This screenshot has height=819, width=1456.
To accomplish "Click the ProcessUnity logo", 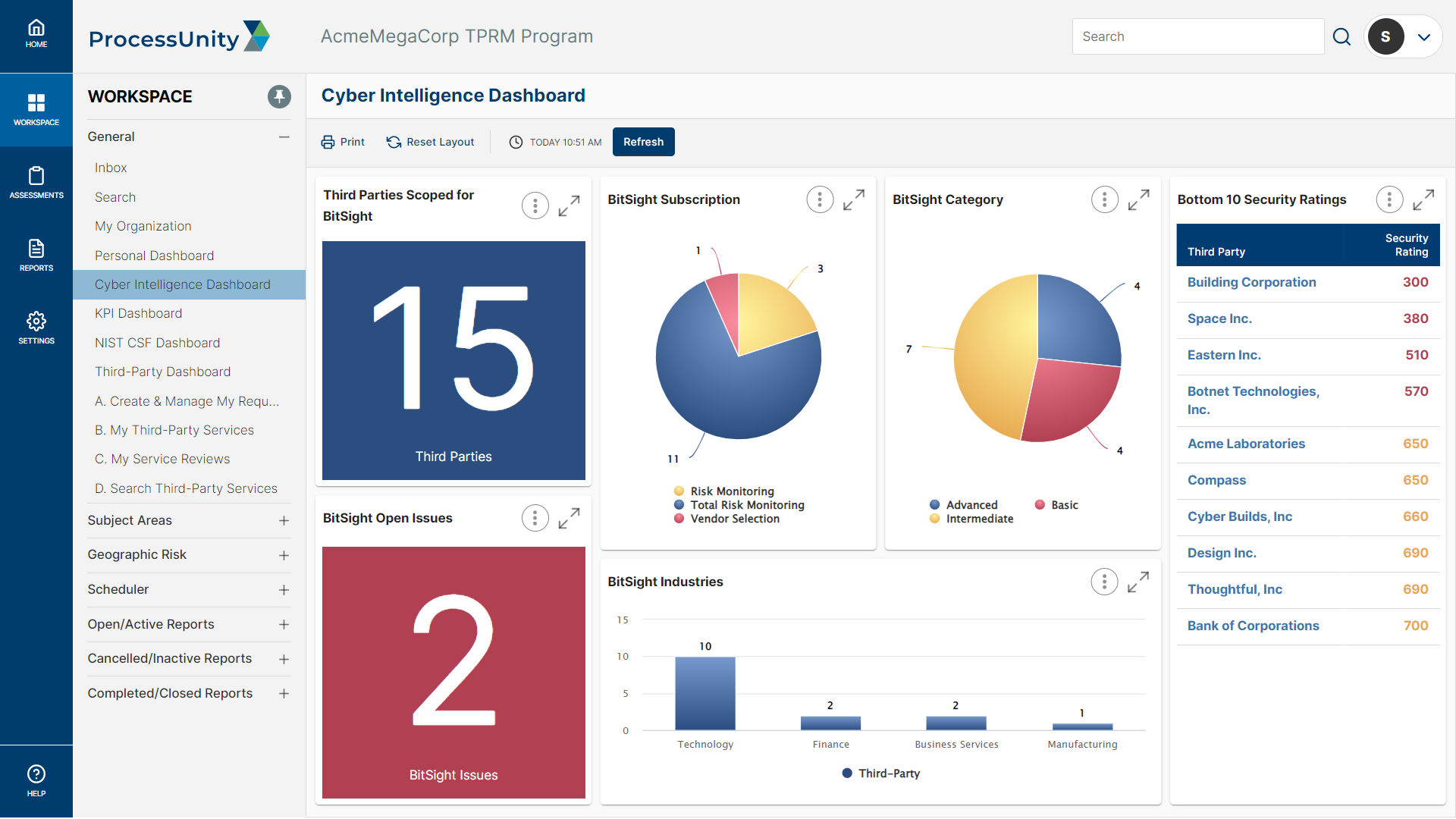I will tap(179, 36).
